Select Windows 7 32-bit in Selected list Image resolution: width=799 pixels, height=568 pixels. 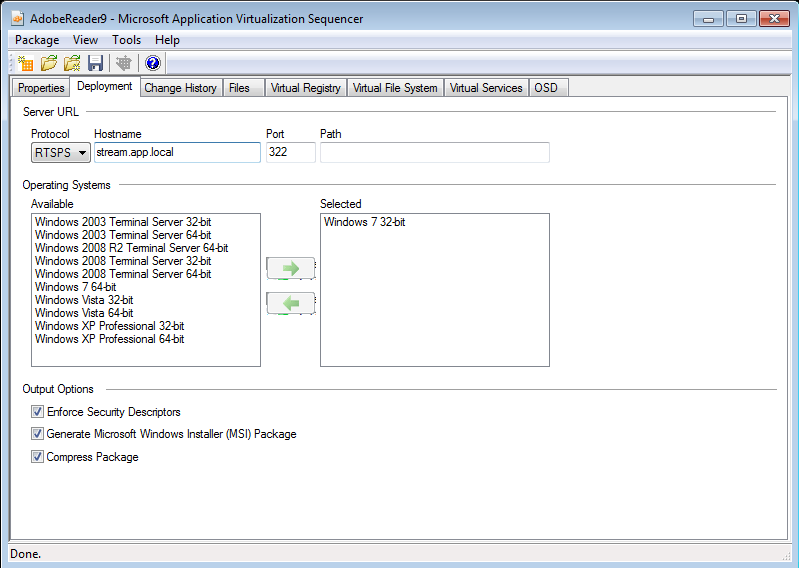(364, 222)
